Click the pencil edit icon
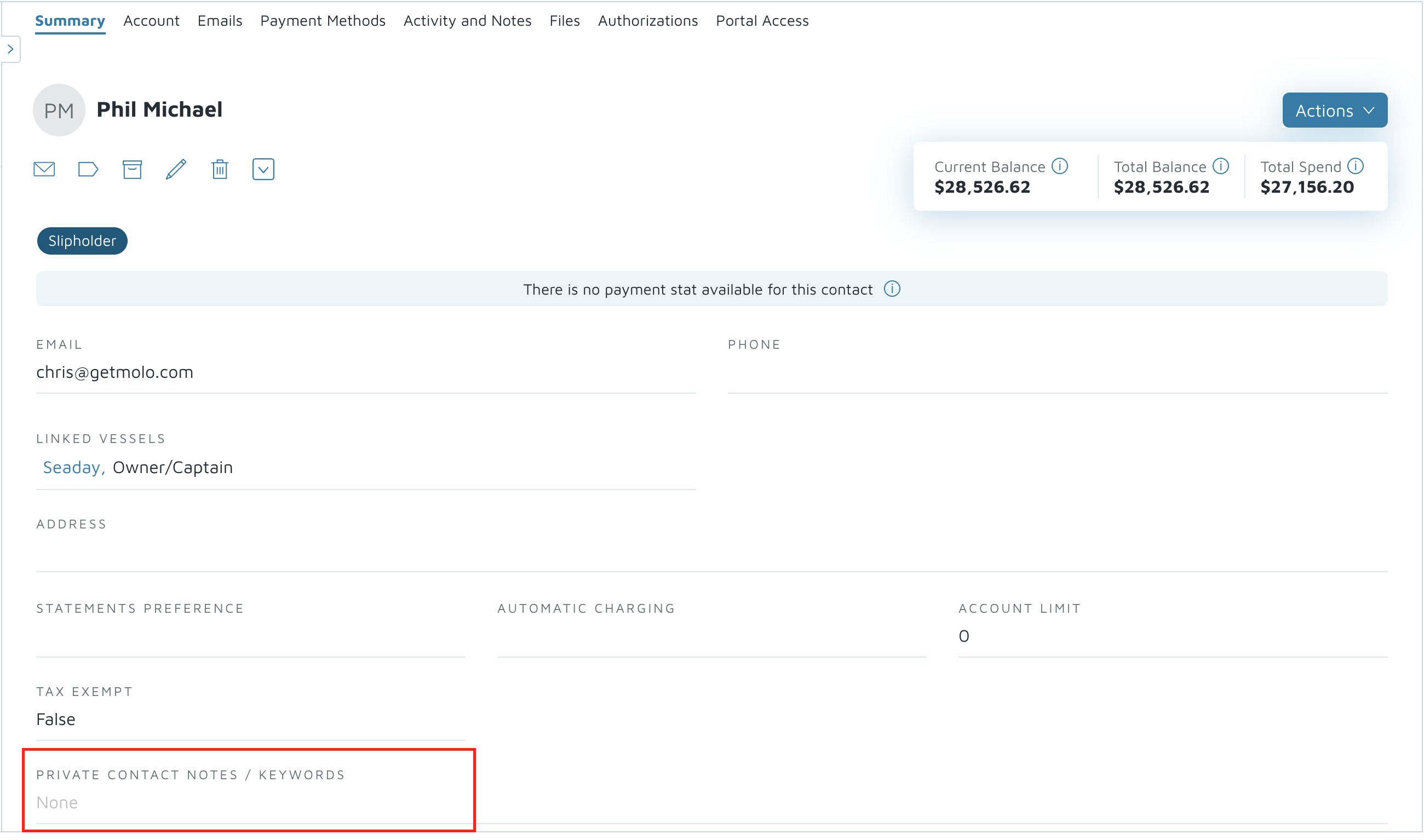 (x=176, y=169)
